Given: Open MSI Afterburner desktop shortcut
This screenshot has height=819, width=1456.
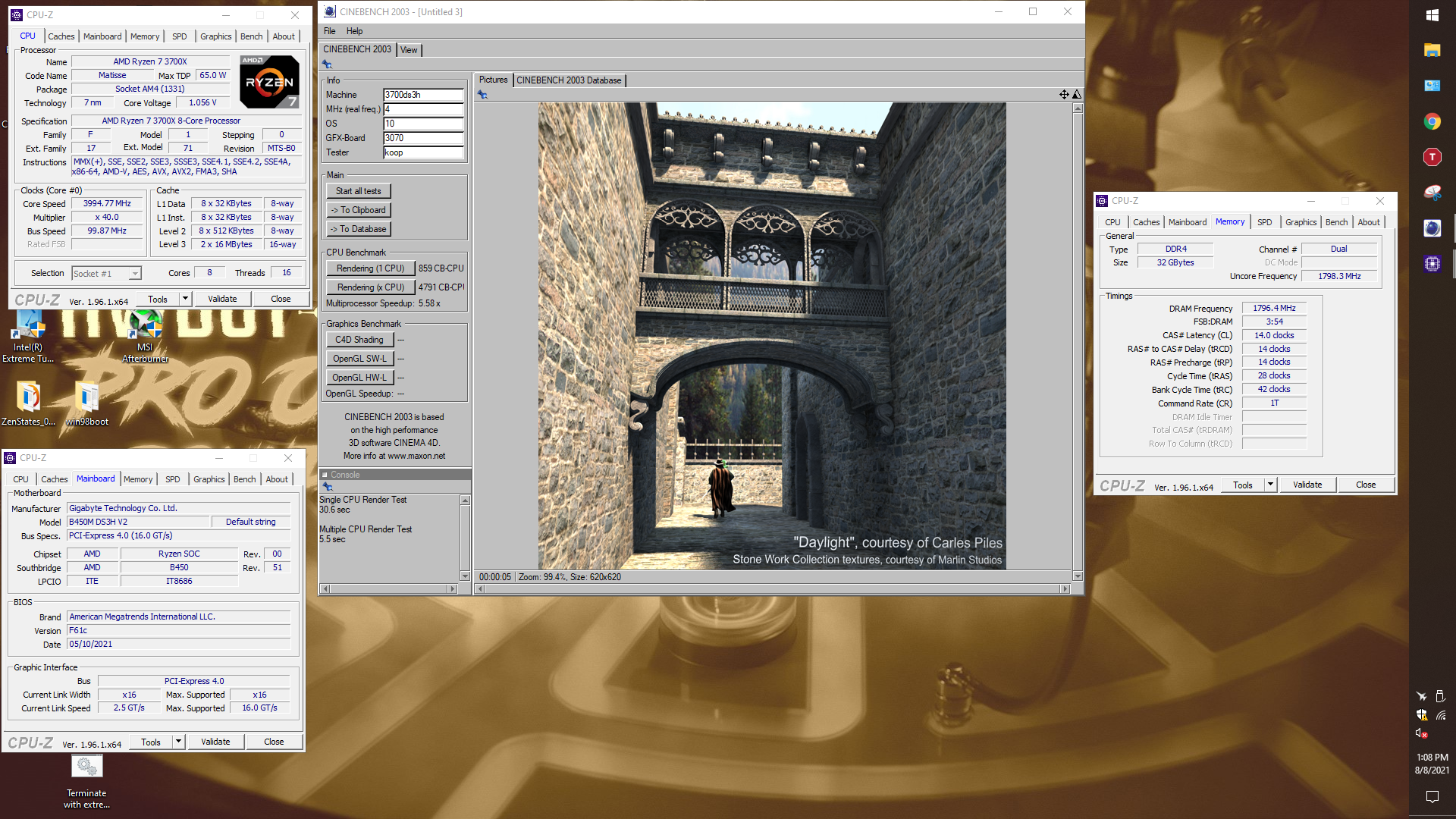Looking at the screenshot, I should 145,337.
